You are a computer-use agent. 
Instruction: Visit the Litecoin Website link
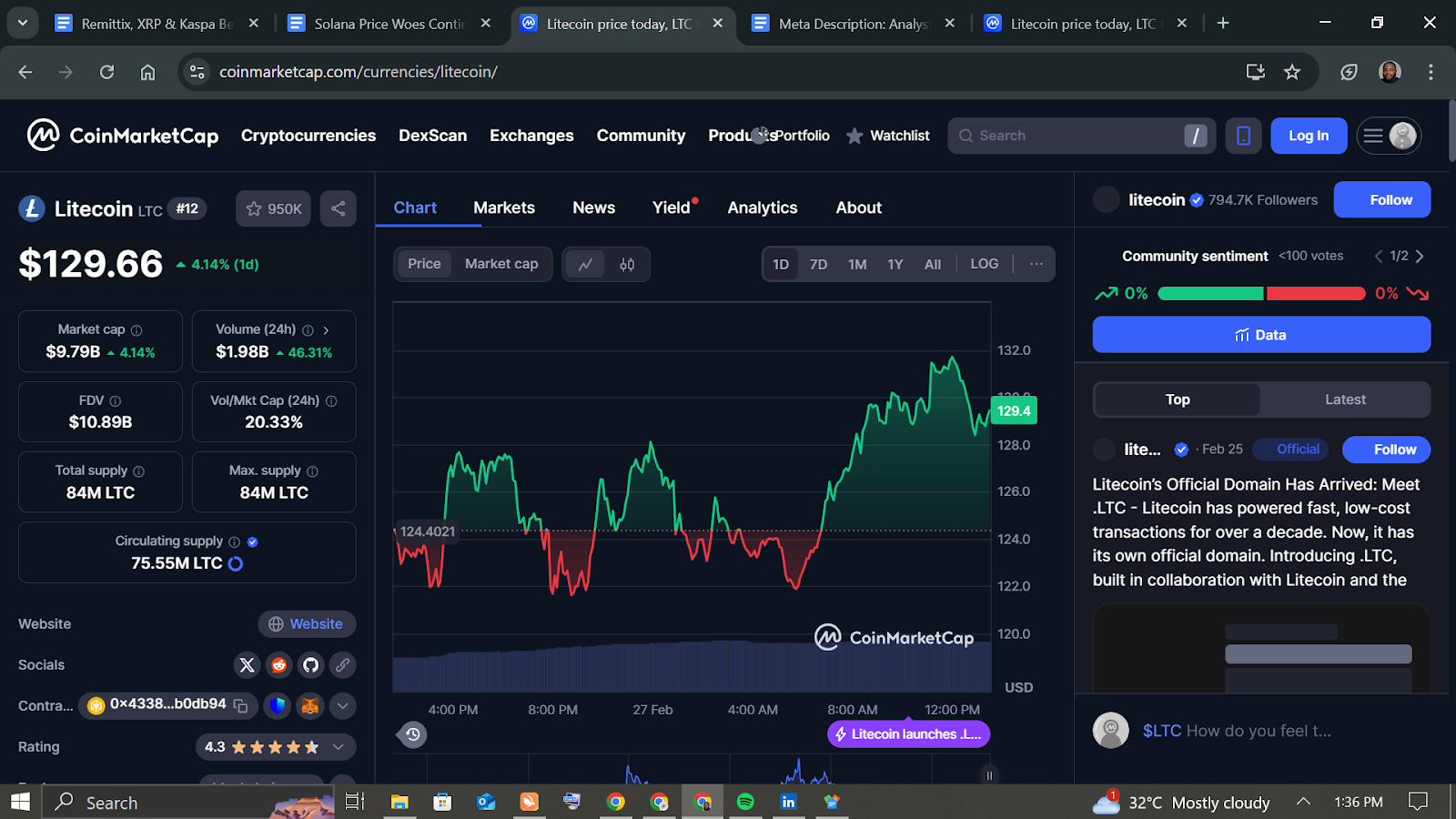click(x=307, y=624)
